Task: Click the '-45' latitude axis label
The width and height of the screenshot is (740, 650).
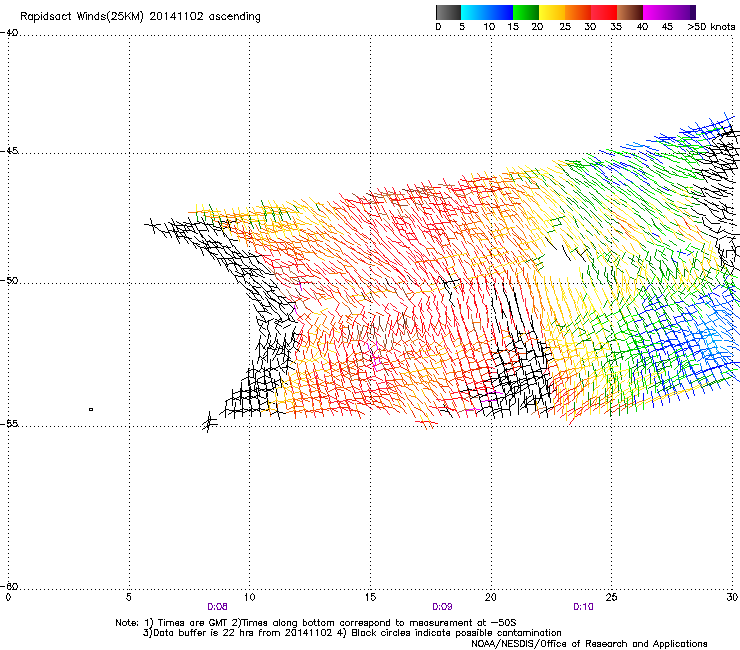Action: [9, 151]
